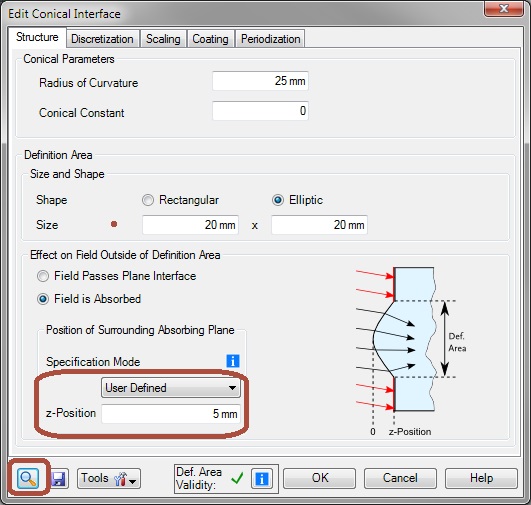Click the Def. Area Validity info icon
The image size is (531, 505).
pyautogui.click(x=261, y=479)
